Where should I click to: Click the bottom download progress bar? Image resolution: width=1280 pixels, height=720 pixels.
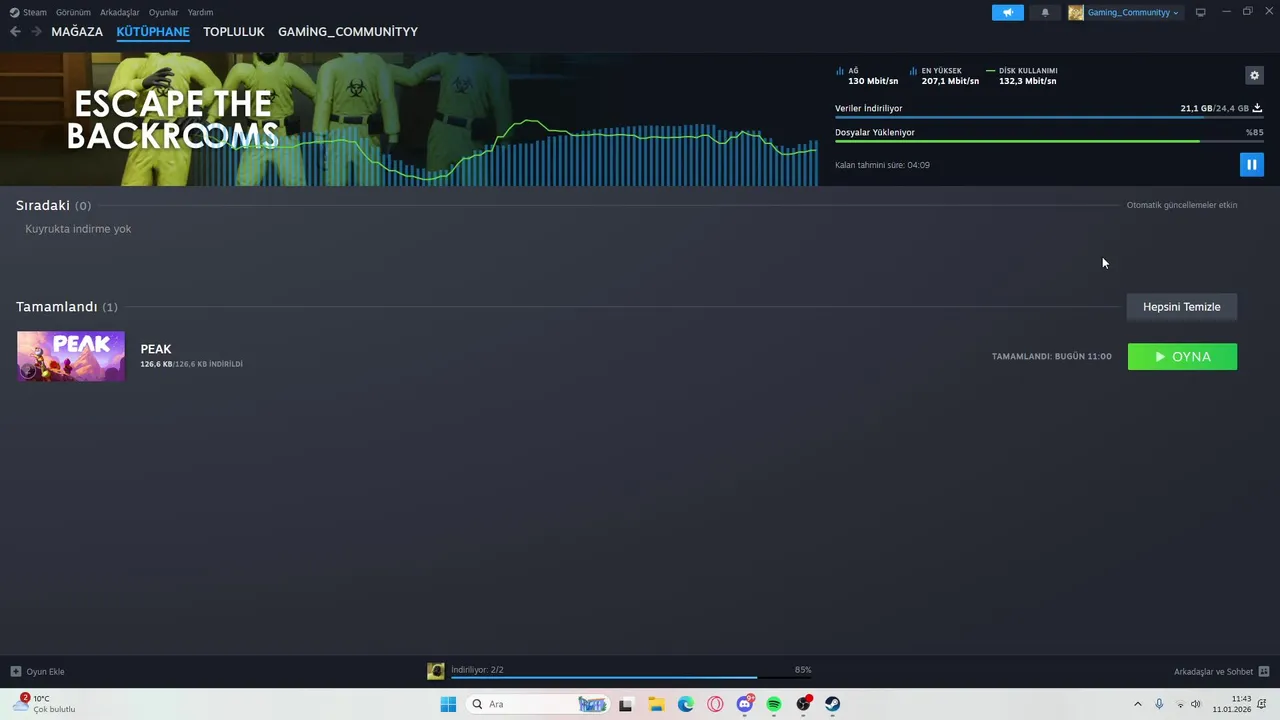(x=631, y=677)
